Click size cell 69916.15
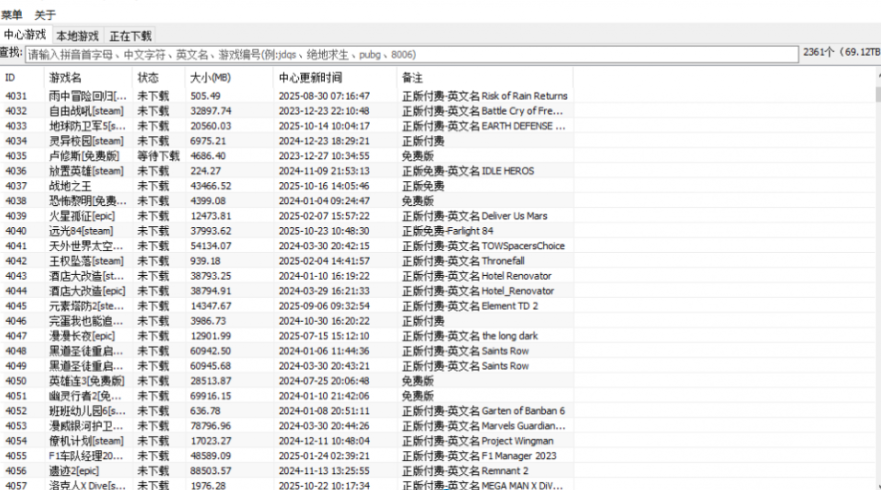Image resolution: width=881 pixels, height=490 pixels. coord(211,396)
